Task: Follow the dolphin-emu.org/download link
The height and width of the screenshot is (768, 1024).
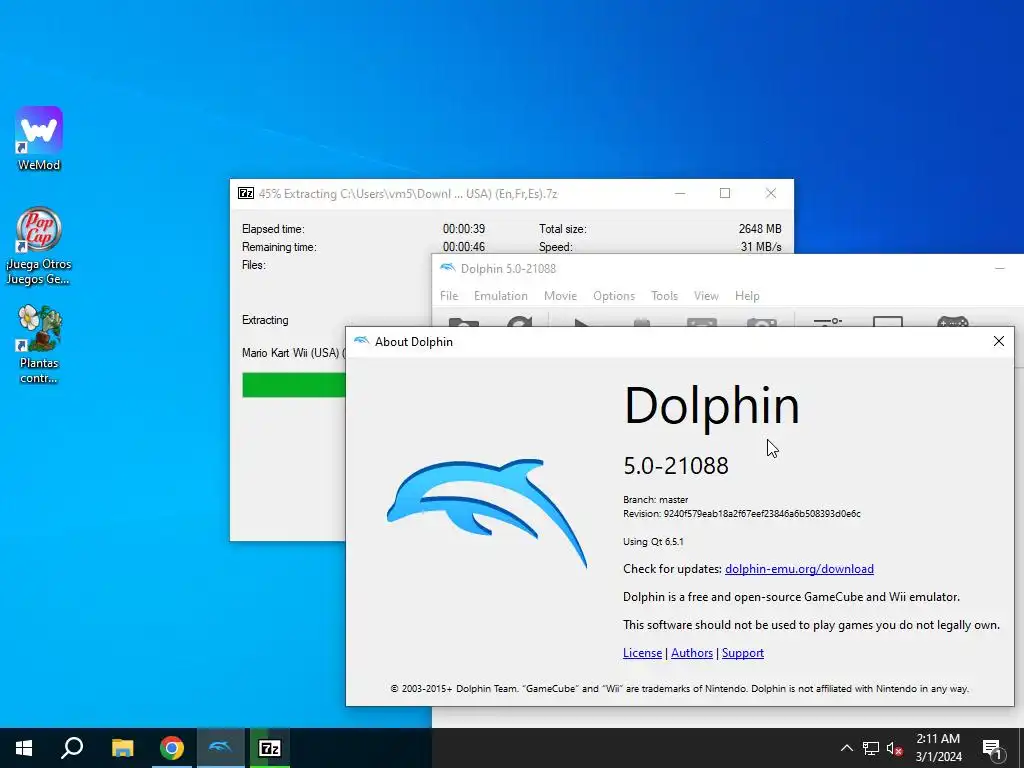Action: click(x=799, y=569)
